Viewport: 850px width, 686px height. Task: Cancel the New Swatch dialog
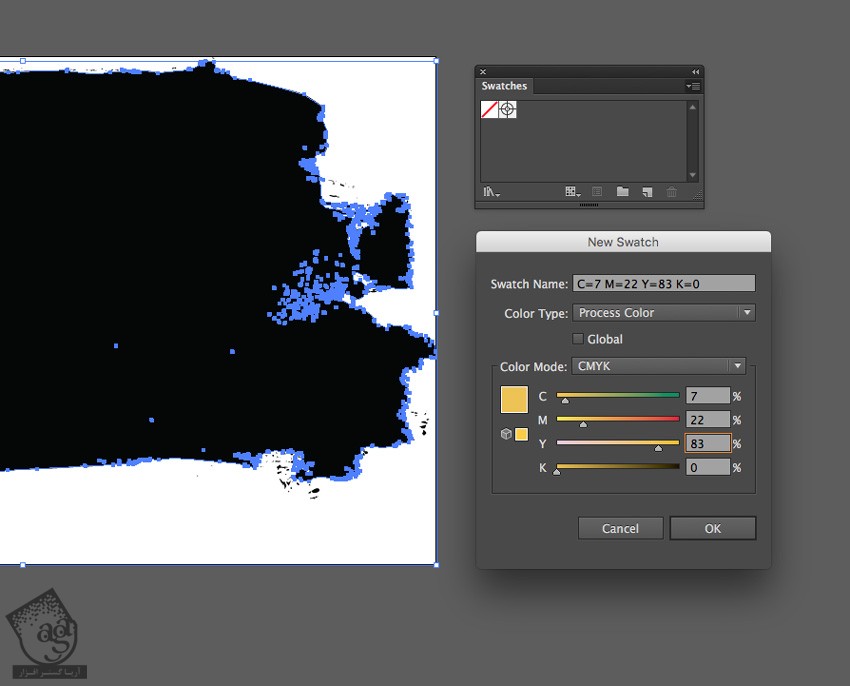coord(620,528)
